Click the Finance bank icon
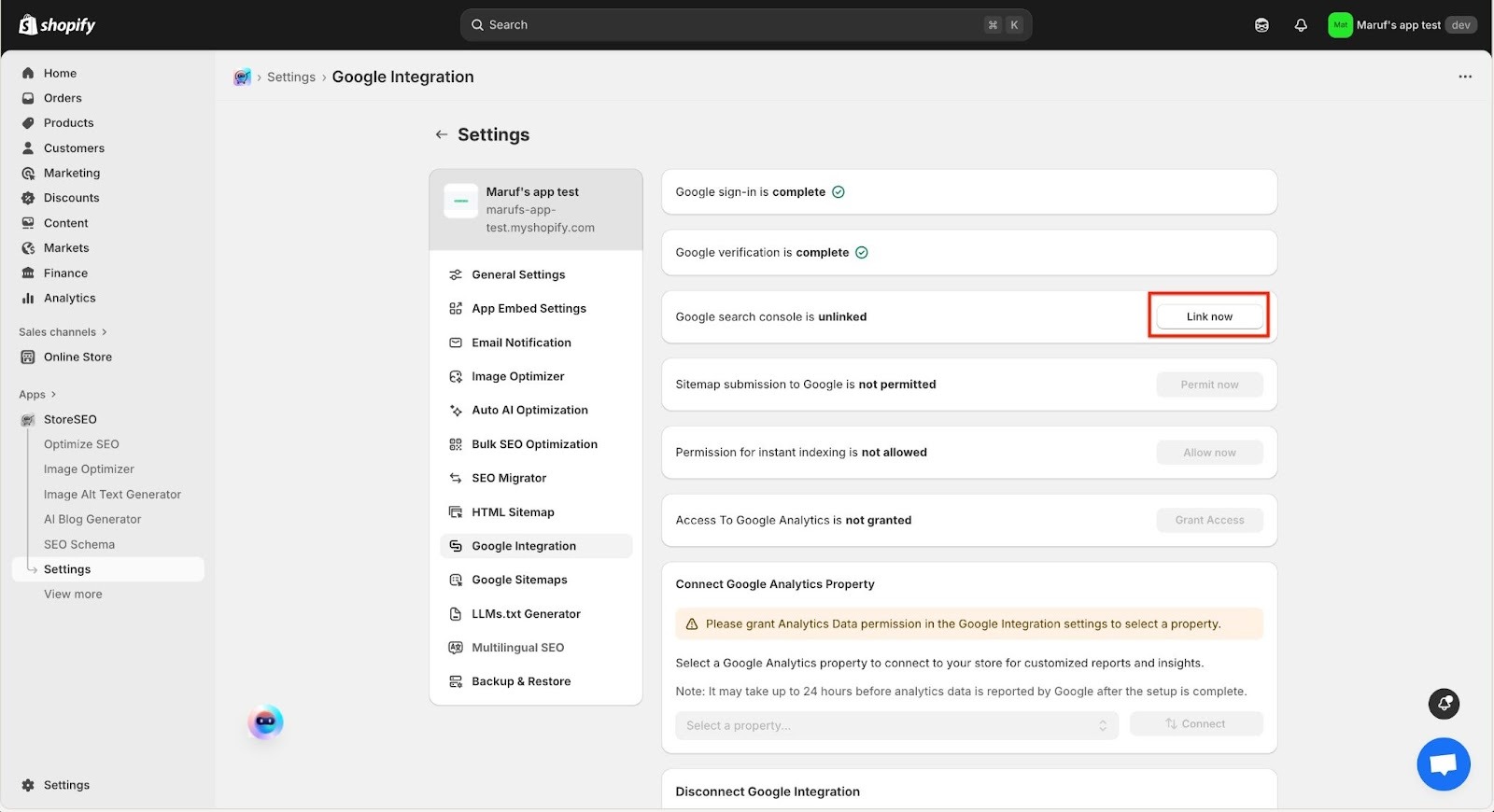1494x812 pixels. click(x=28, y=273)
